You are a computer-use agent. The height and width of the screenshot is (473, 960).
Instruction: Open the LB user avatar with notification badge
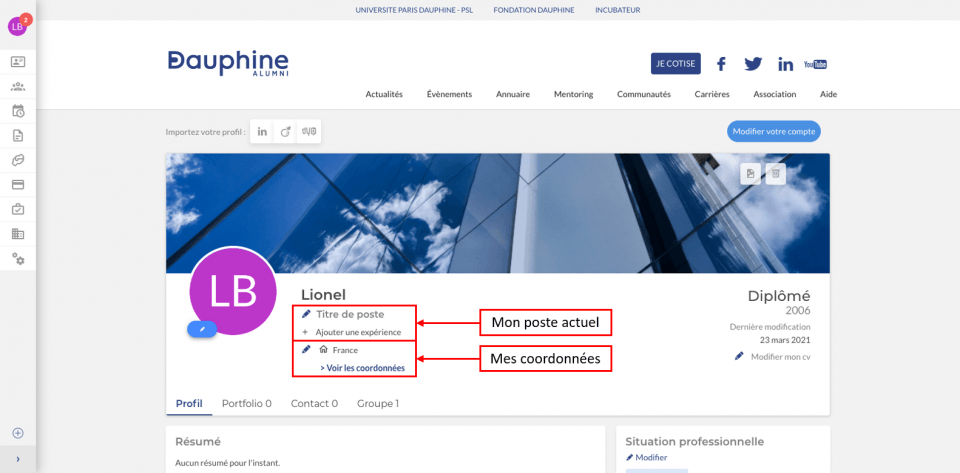point(18,26)
